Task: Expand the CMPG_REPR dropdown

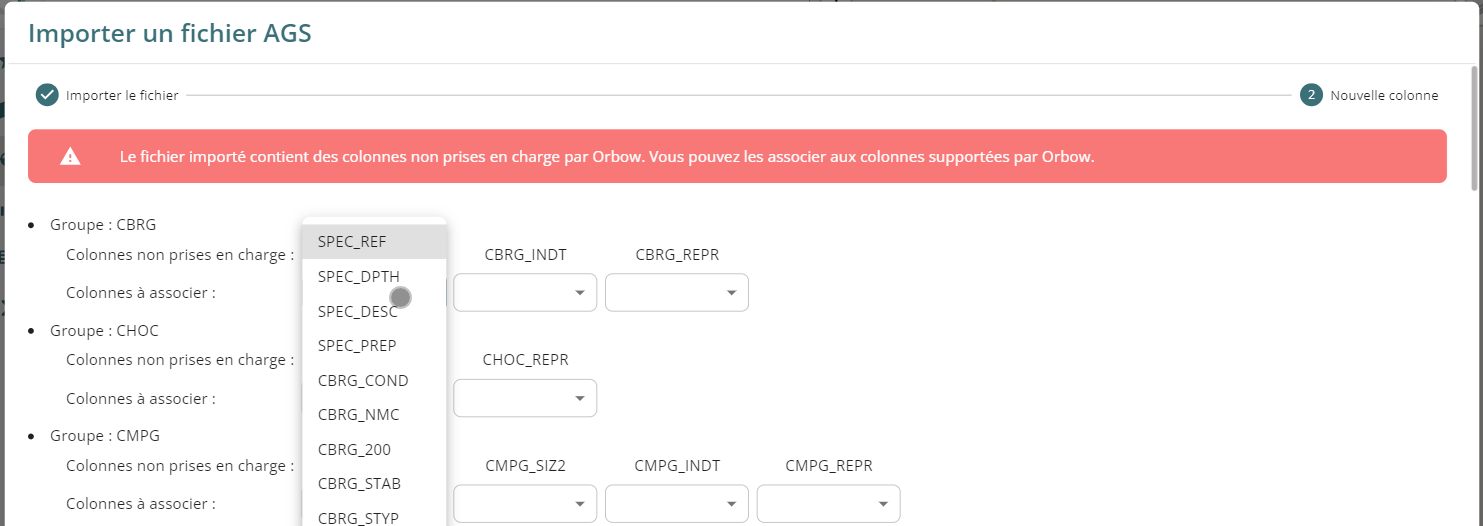Action: click(x=828, y=503)
